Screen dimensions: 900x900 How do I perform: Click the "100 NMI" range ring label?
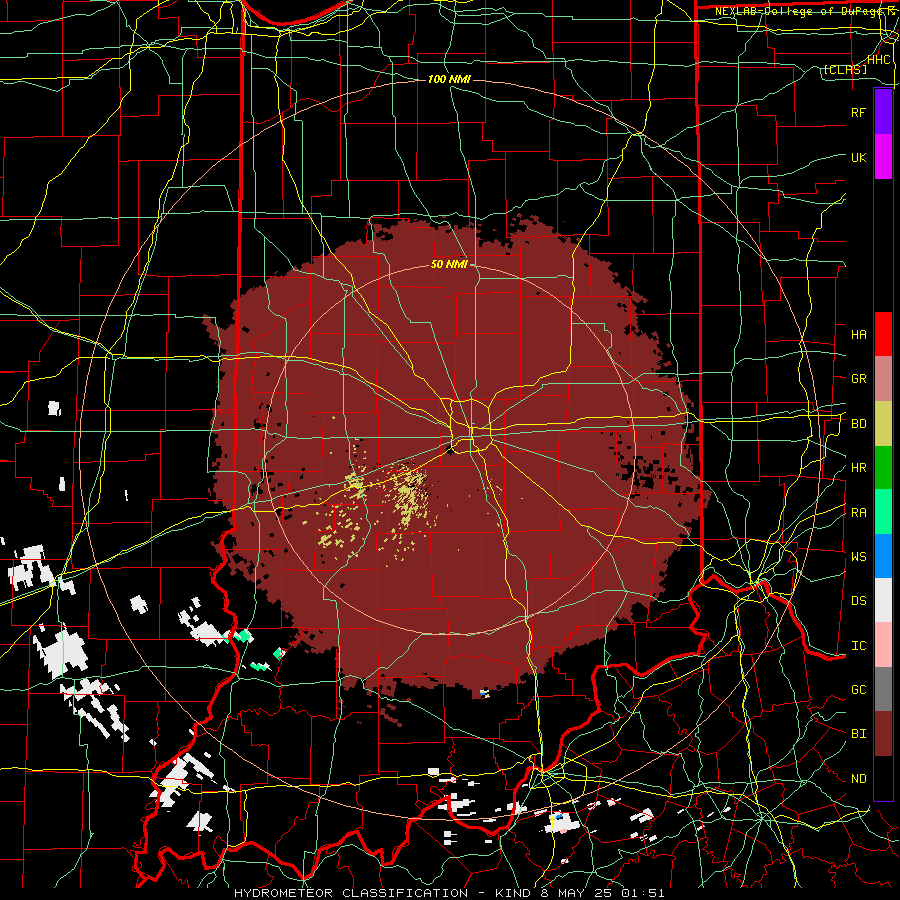449,79
